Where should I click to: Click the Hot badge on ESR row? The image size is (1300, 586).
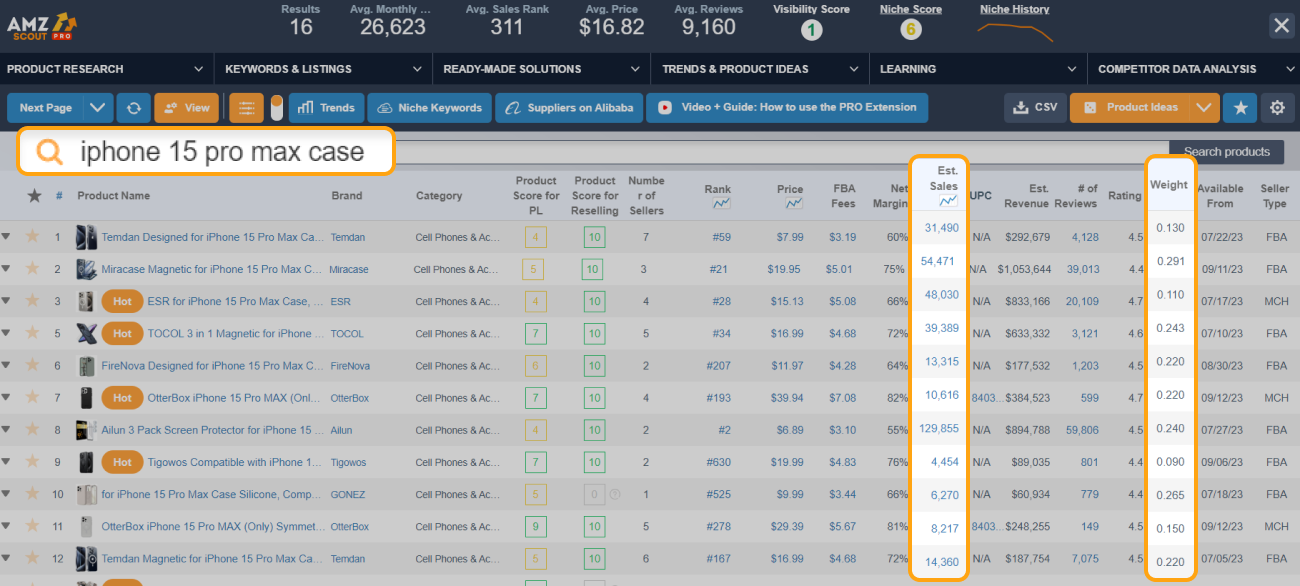[x=122, y=301]
